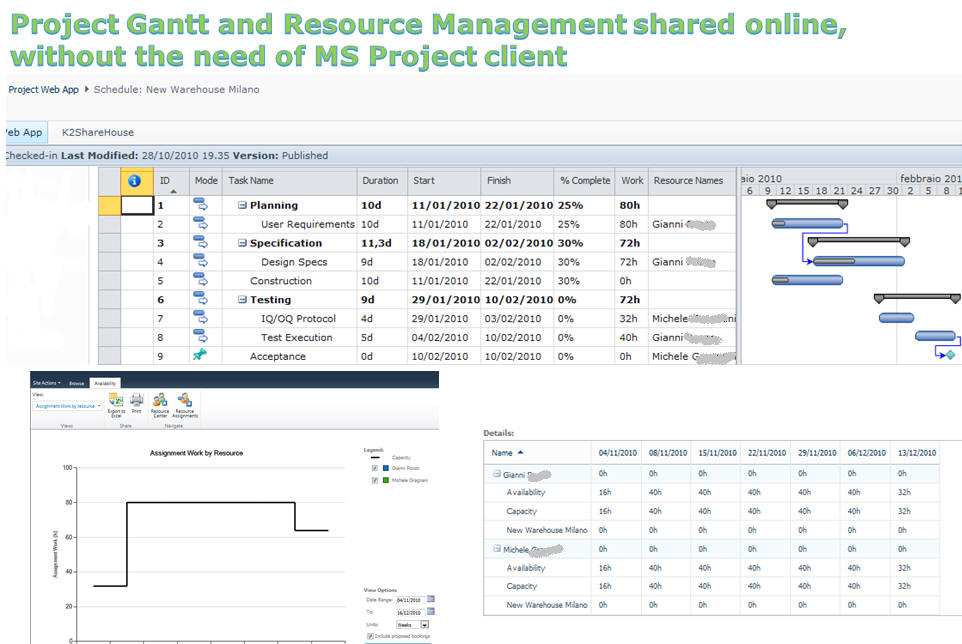
Task: Toggle the Michele series checkbox in legend
Action: click(375, 480)
